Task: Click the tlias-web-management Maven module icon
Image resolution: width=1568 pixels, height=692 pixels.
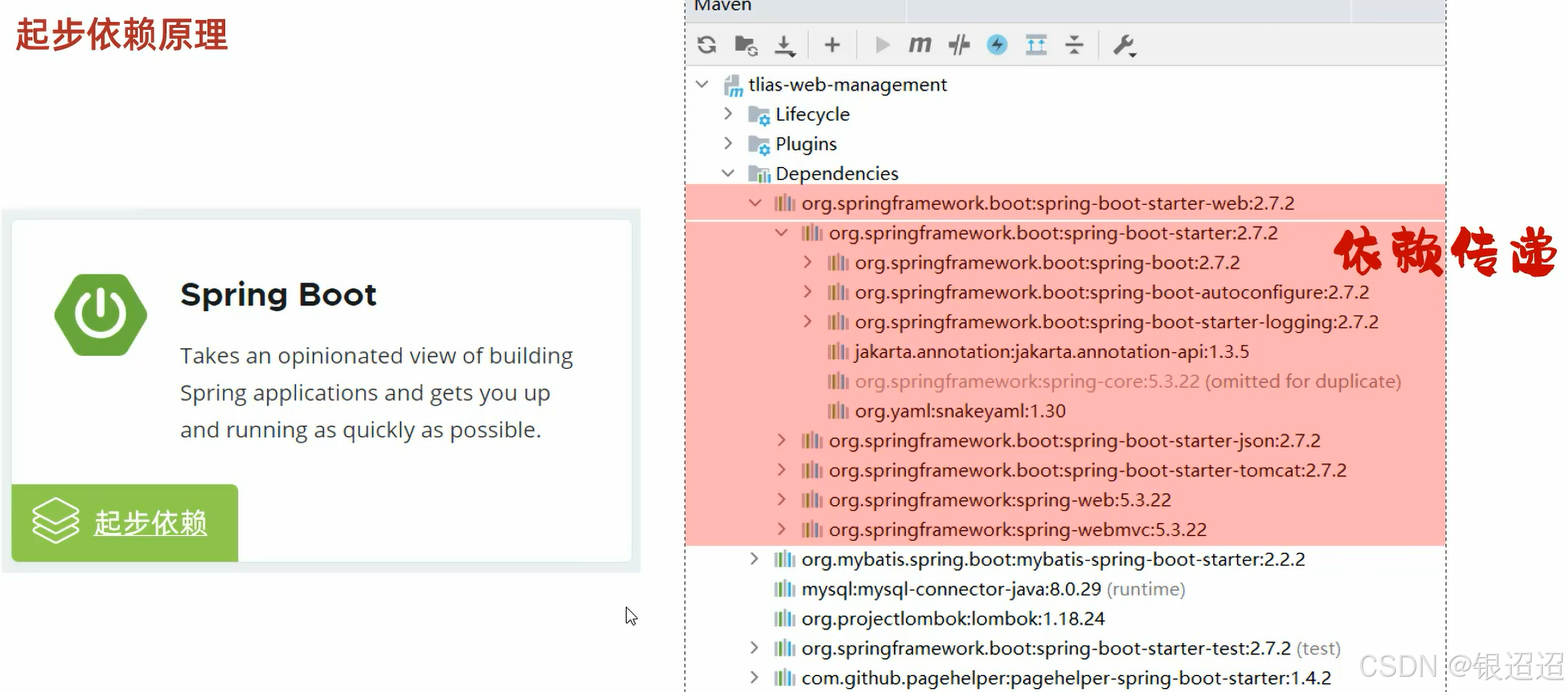Action: click(733, 86)
